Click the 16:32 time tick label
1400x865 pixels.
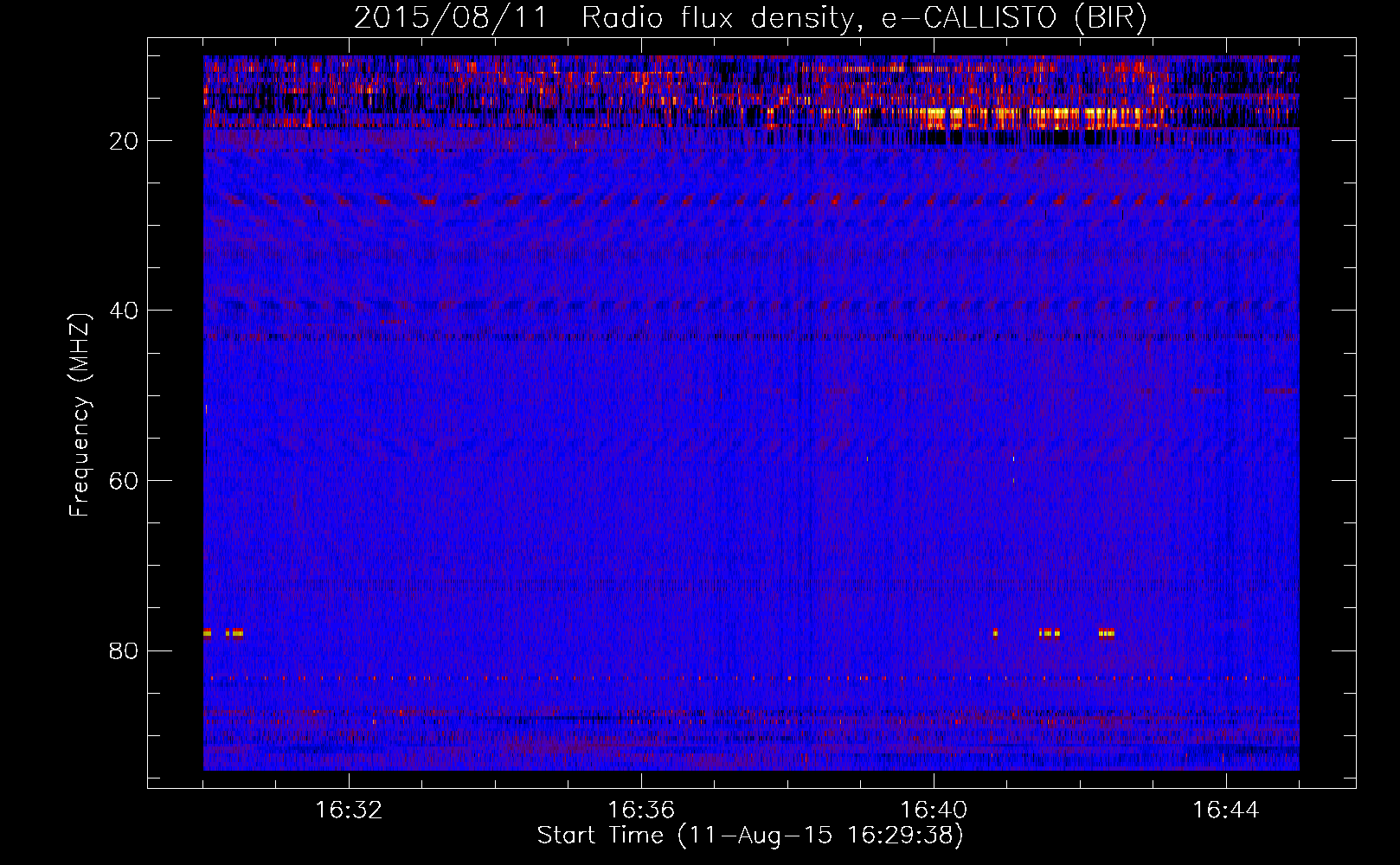(x=349, y=811)
